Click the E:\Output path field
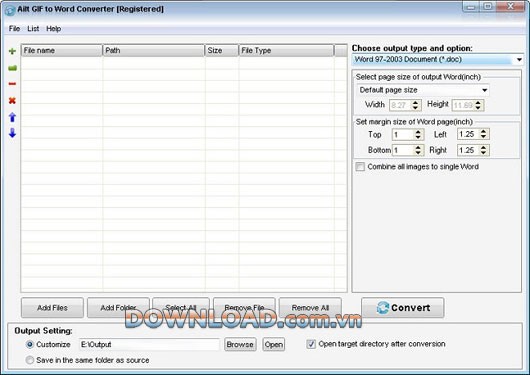 click(149, 345)
